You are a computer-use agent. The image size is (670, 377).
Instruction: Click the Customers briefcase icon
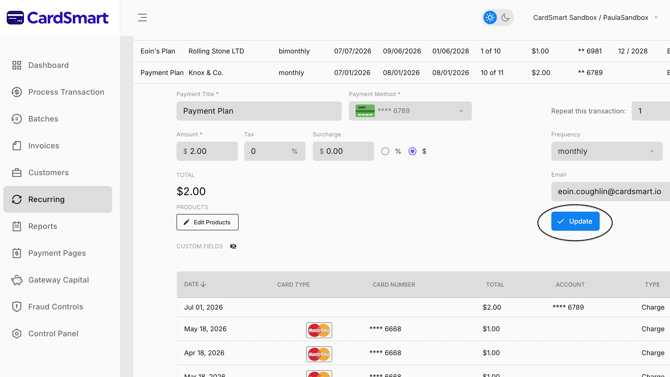click(17, 173)
